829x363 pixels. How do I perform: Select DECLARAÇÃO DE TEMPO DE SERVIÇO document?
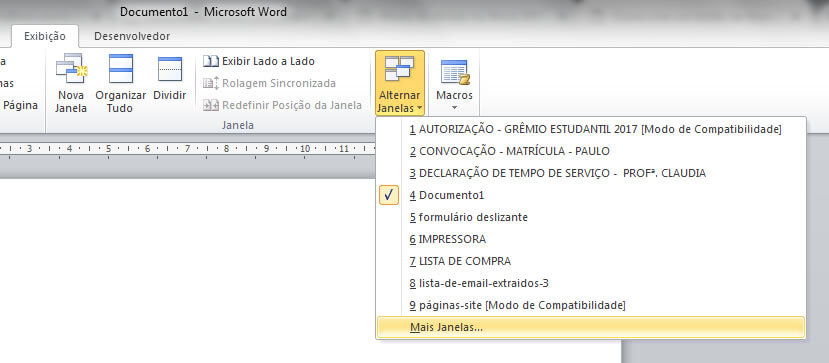(x=591, y=173)
